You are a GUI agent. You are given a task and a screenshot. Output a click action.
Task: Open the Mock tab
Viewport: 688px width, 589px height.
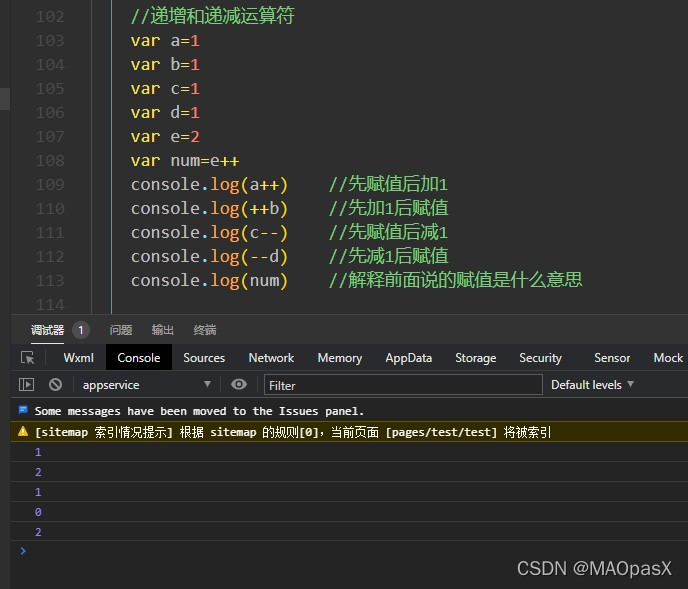(x=668, y=358)
